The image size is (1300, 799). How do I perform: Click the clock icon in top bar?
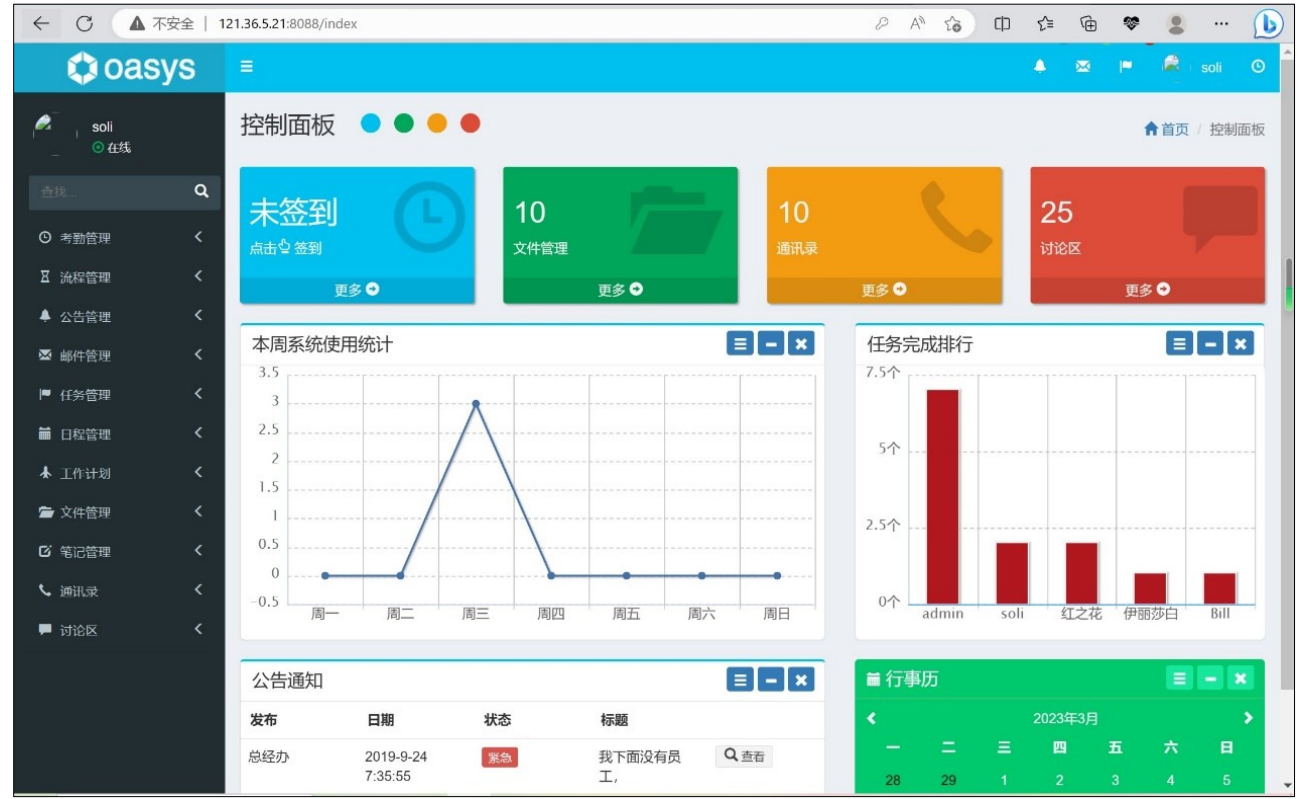[x=1258, y=67]
